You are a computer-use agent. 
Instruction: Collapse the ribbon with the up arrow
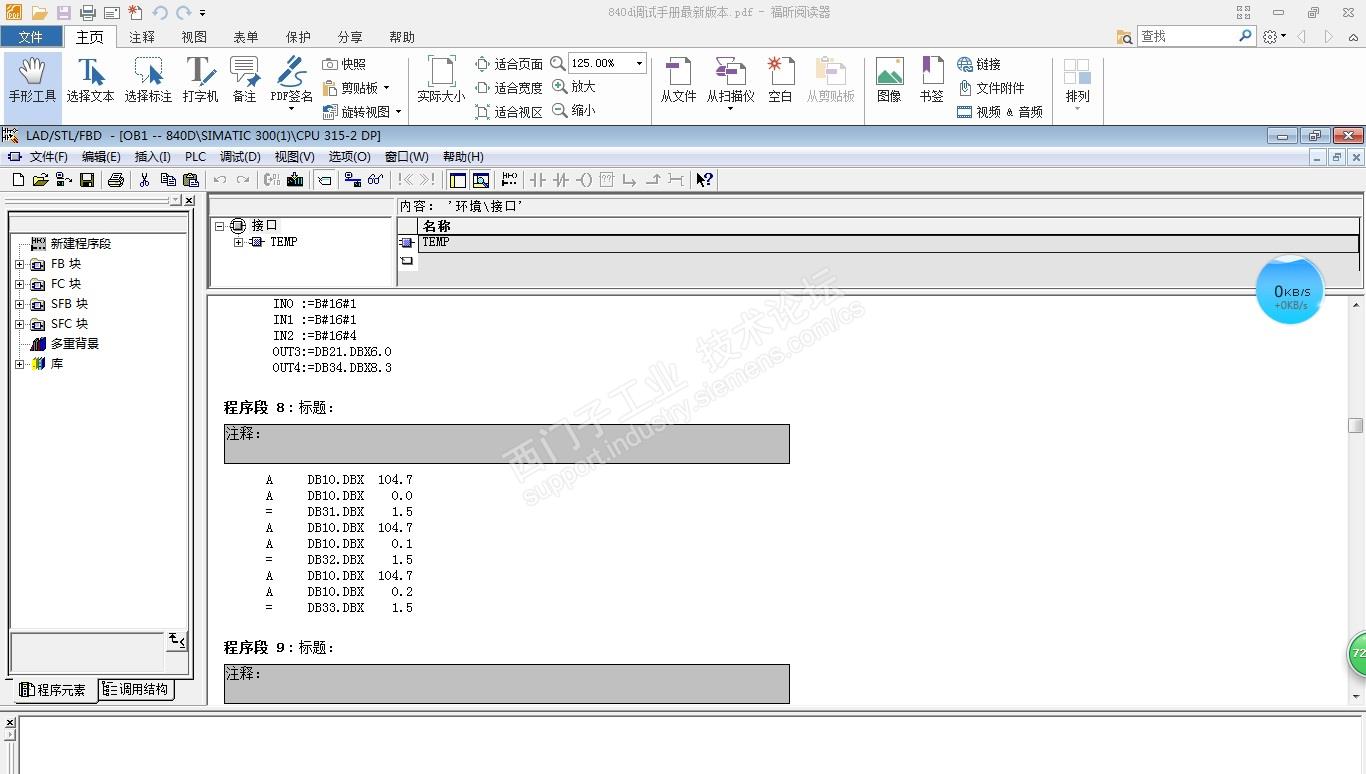point(1355,37)
